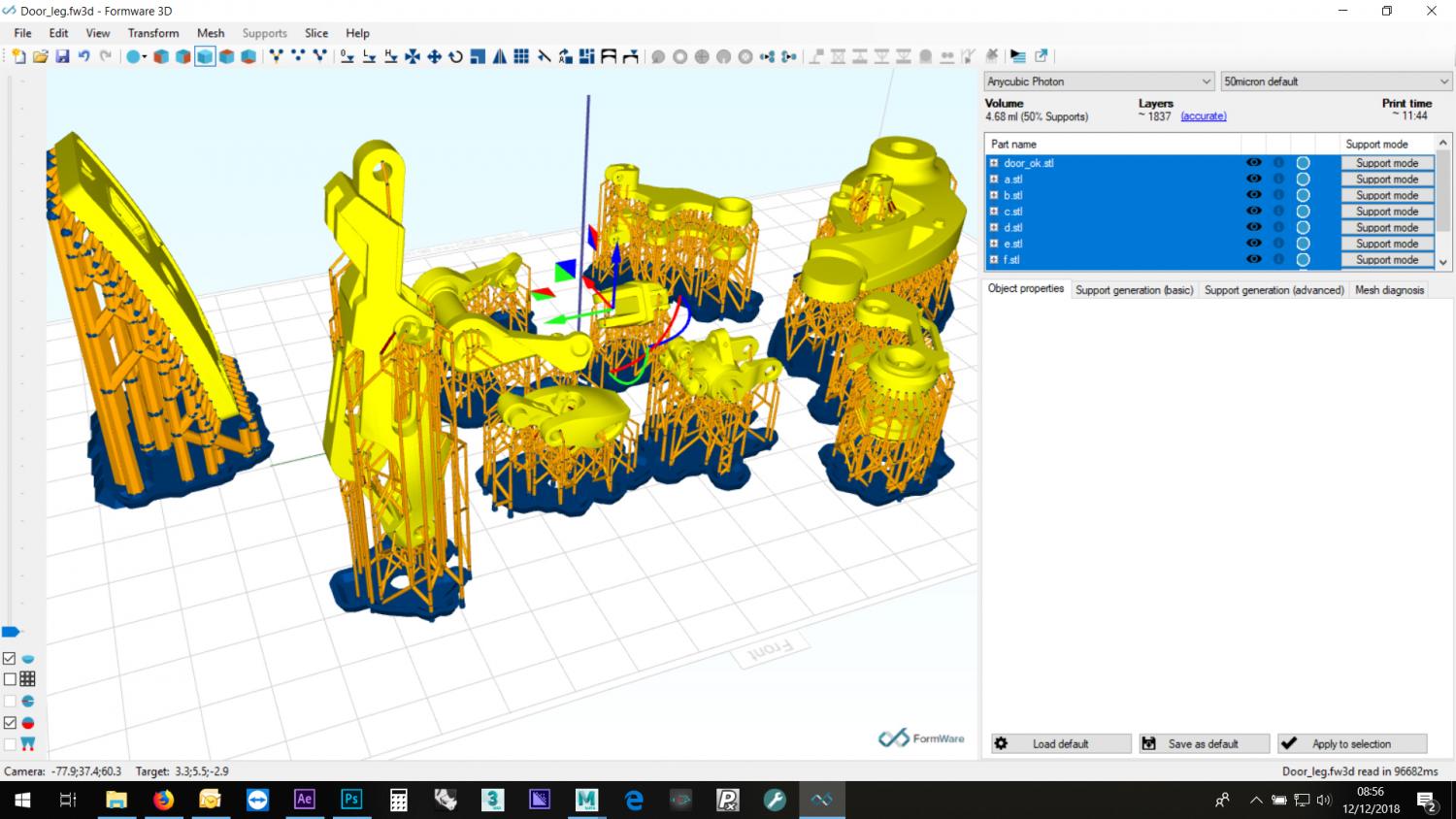Click the teal center-scale arrows icon
This screenshot has height=819, width=1456.
pos(413,56)
